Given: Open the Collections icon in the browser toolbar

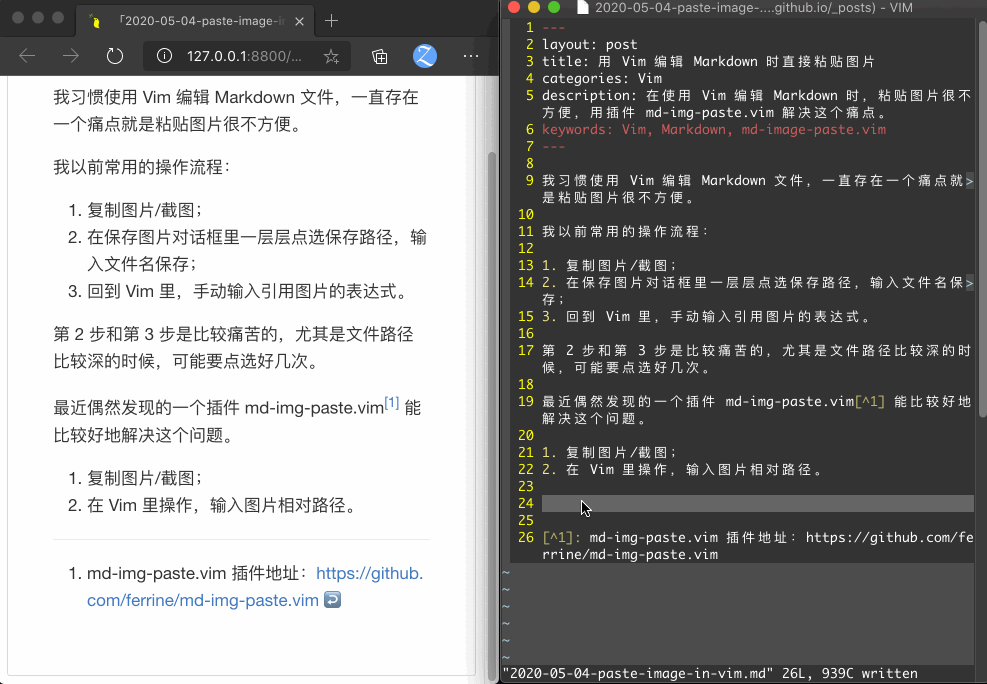Looking at the screenshot, I should [380, 57].
